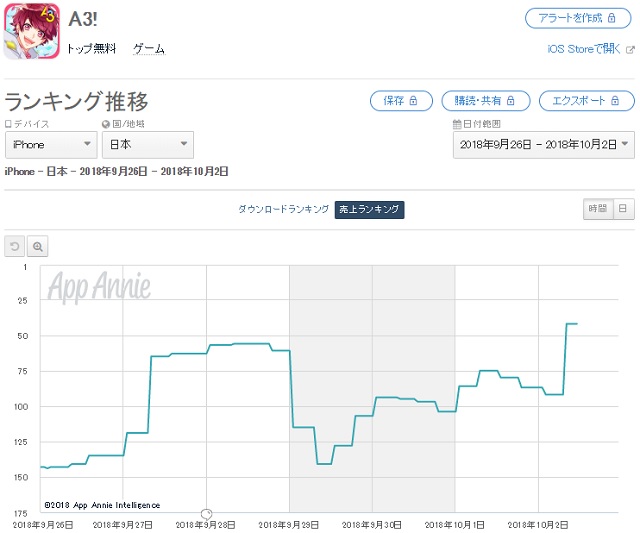
Task: Select the 売上ランキング tab
Action: tap(369, 210)
